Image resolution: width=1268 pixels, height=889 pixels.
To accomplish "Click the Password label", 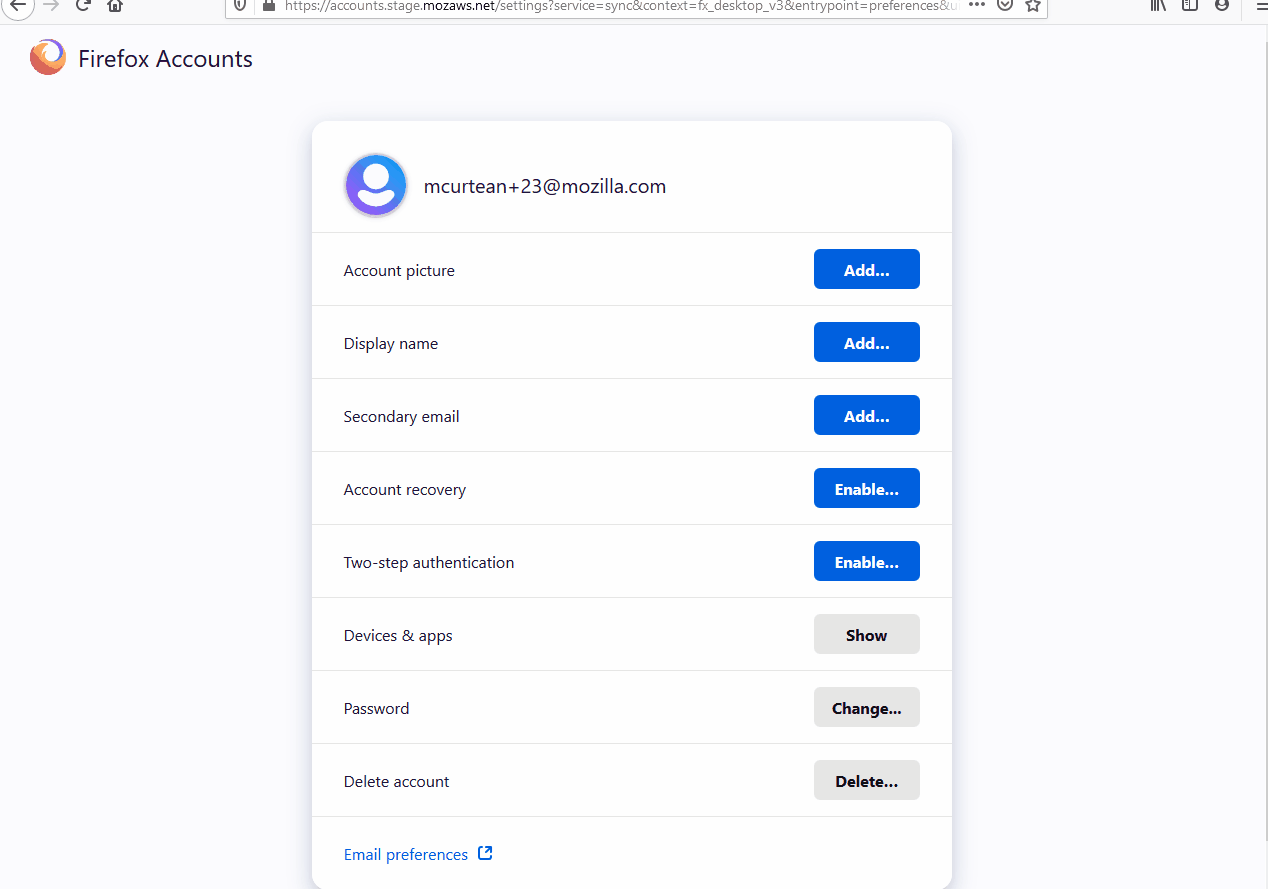I will tap(377, 708).
